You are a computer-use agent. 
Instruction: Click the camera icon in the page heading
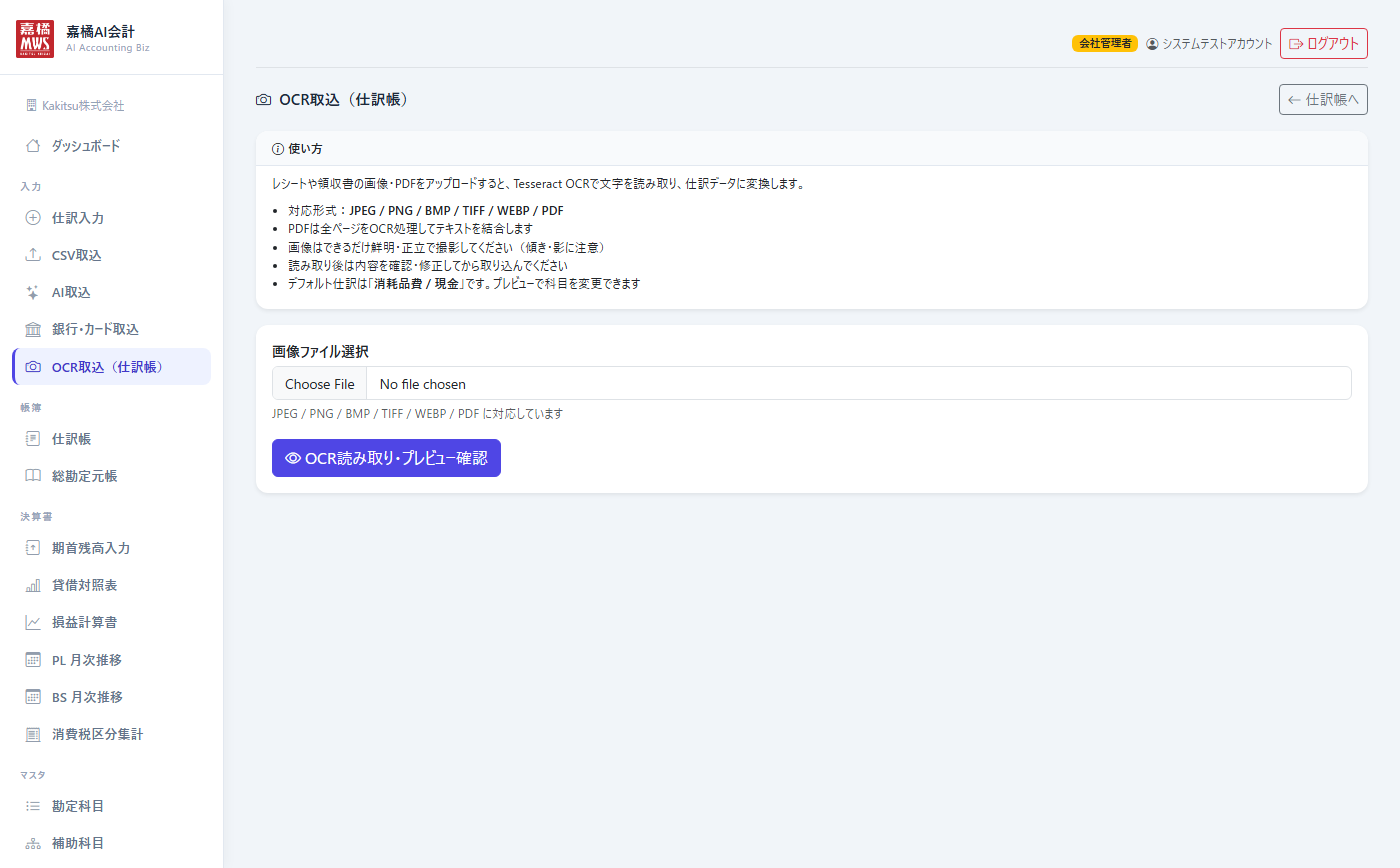[x=264, y=100]
